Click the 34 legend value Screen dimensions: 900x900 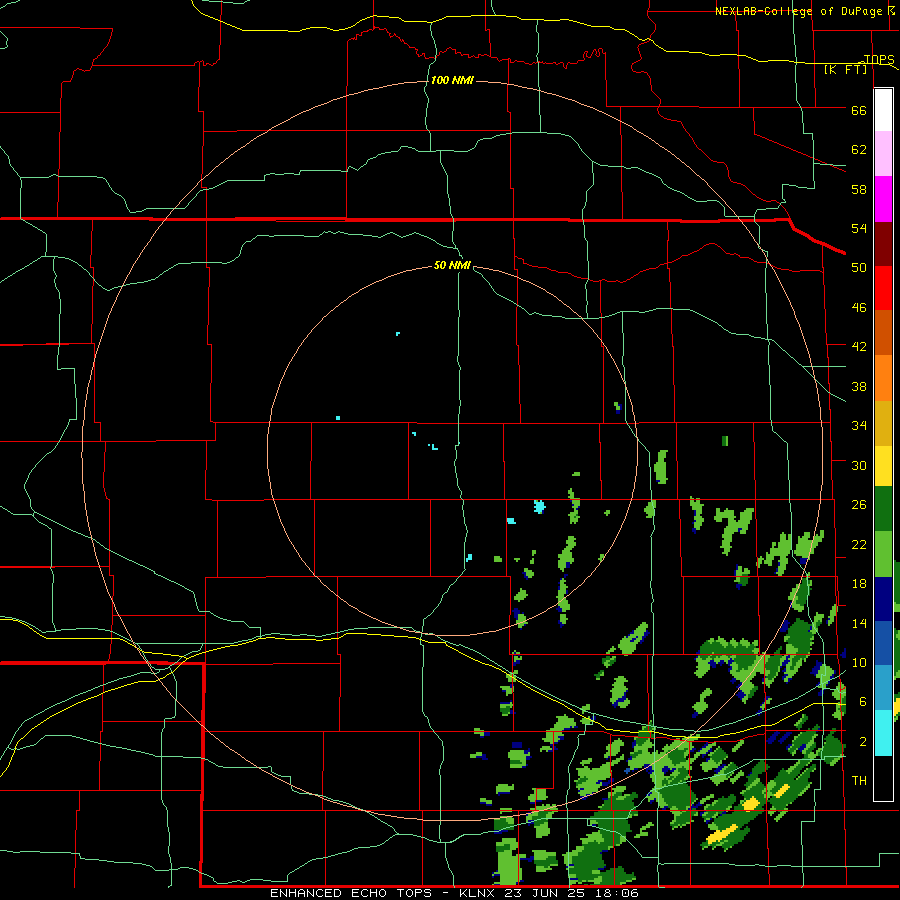[859, 426]
